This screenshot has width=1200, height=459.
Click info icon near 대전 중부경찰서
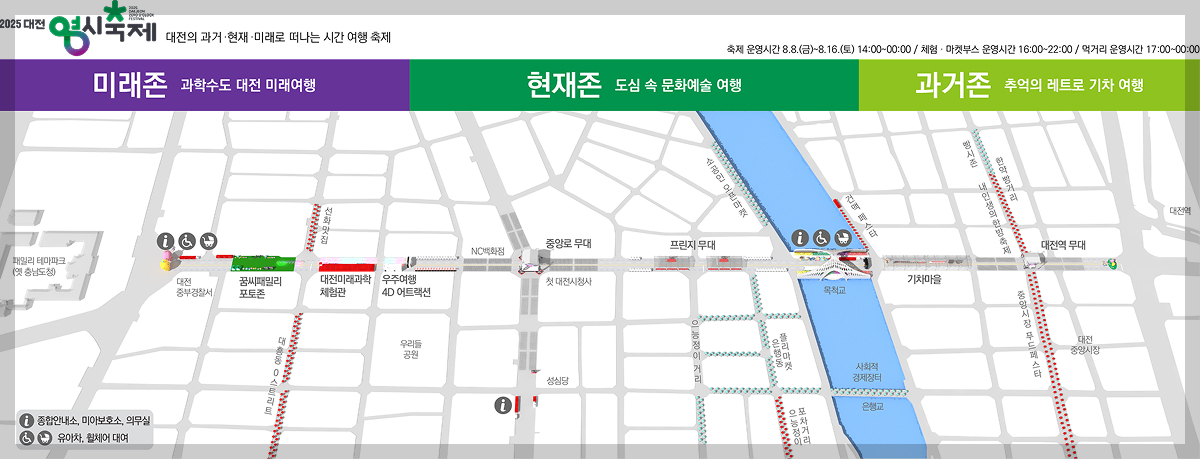[166, 241]
